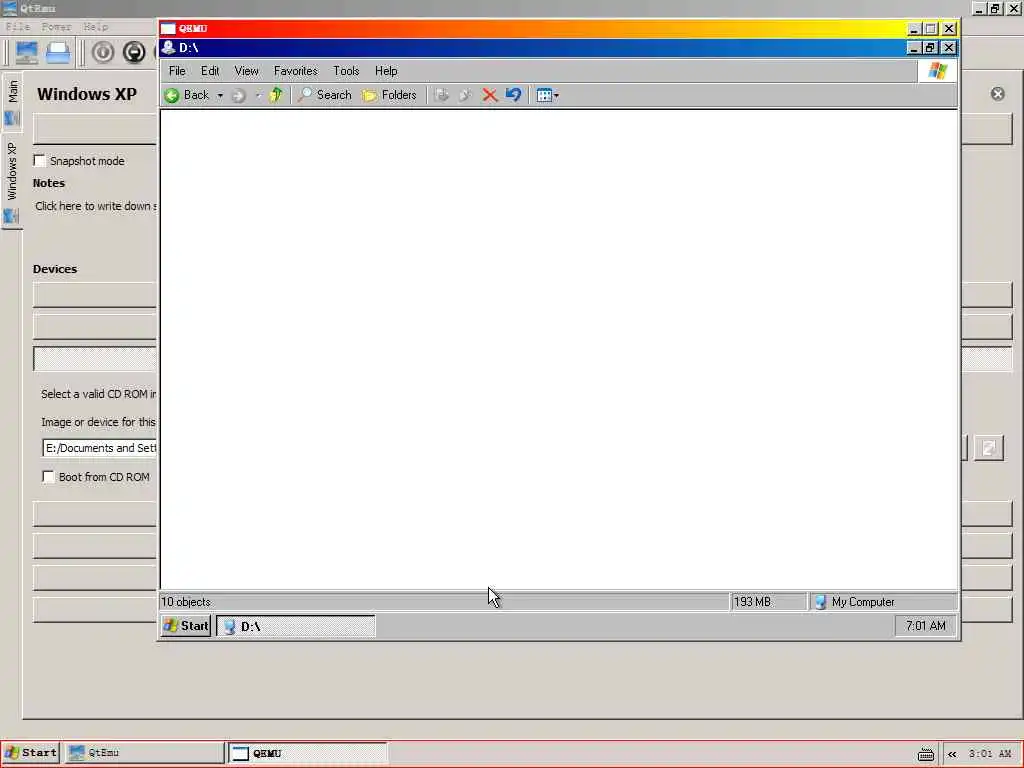The image size is (1024, 768).
Task: Expand hidden host tray icons chevron
Action: 952,754
